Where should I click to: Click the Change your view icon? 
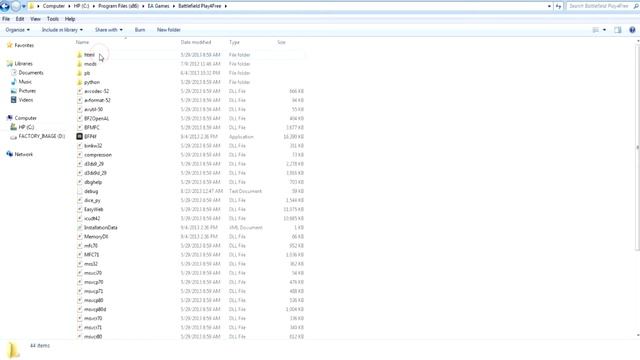pos(596,30)
